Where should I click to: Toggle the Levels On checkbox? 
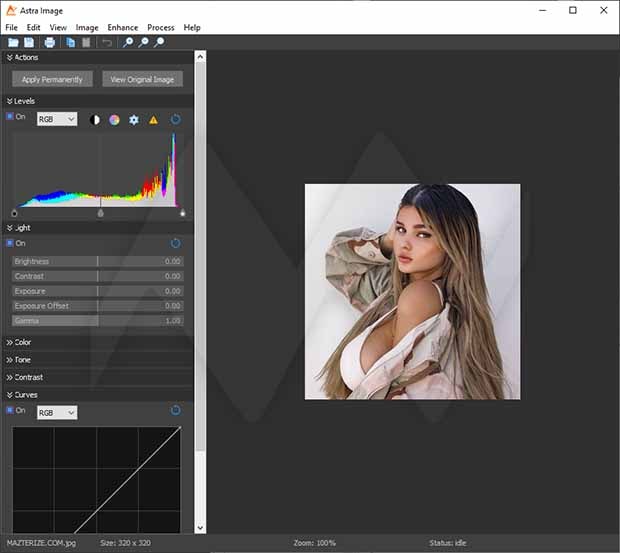tap(10, 117)
